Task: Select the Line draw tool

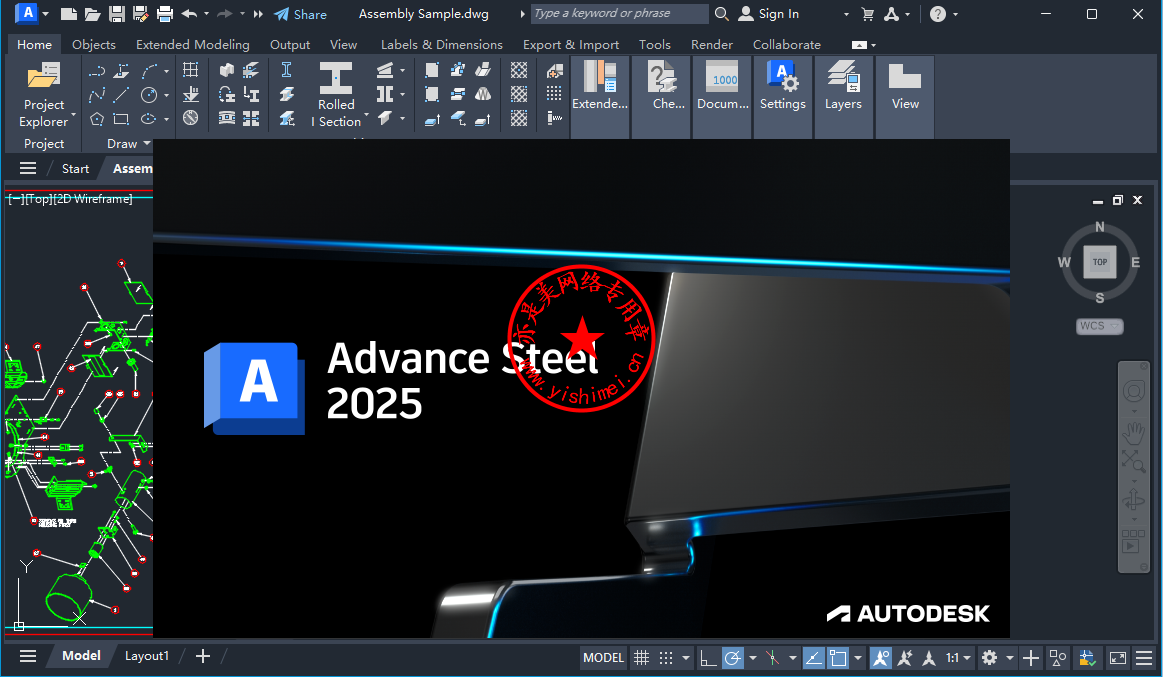Action: tap(121, 95)
